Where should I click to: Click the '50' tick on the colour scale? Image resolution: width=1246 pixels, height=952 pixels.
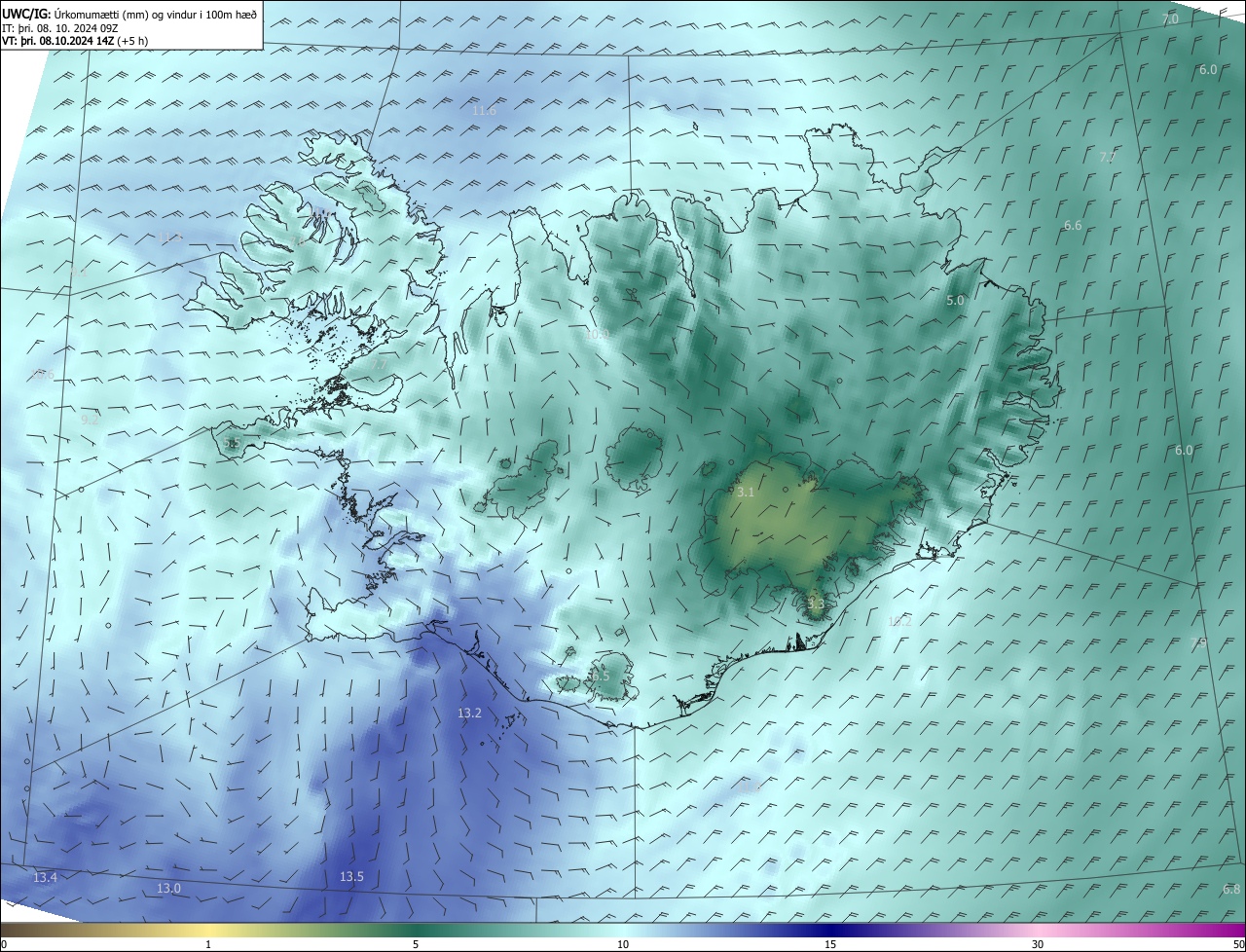coord(1238,944)
